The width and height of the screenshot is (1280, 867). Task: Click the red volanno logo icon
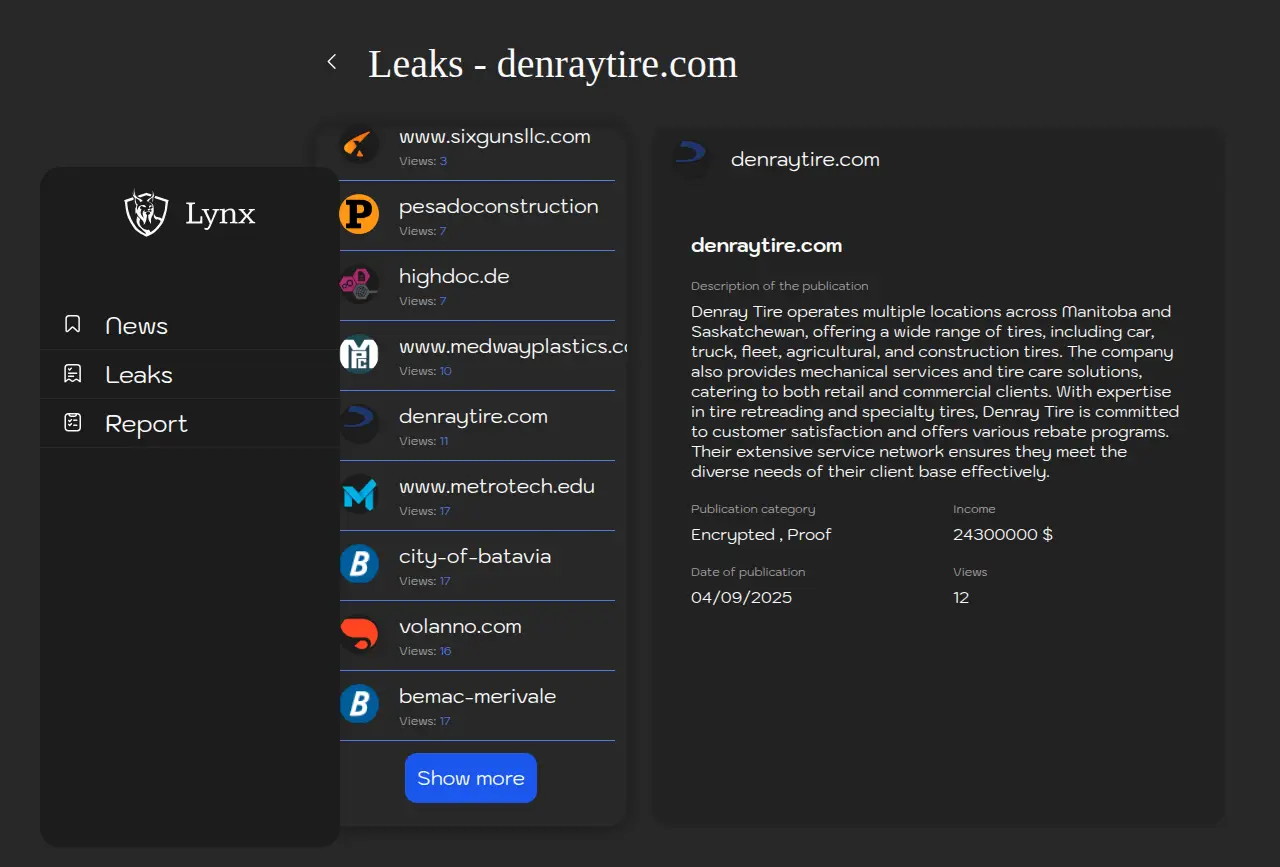point(359,635)
